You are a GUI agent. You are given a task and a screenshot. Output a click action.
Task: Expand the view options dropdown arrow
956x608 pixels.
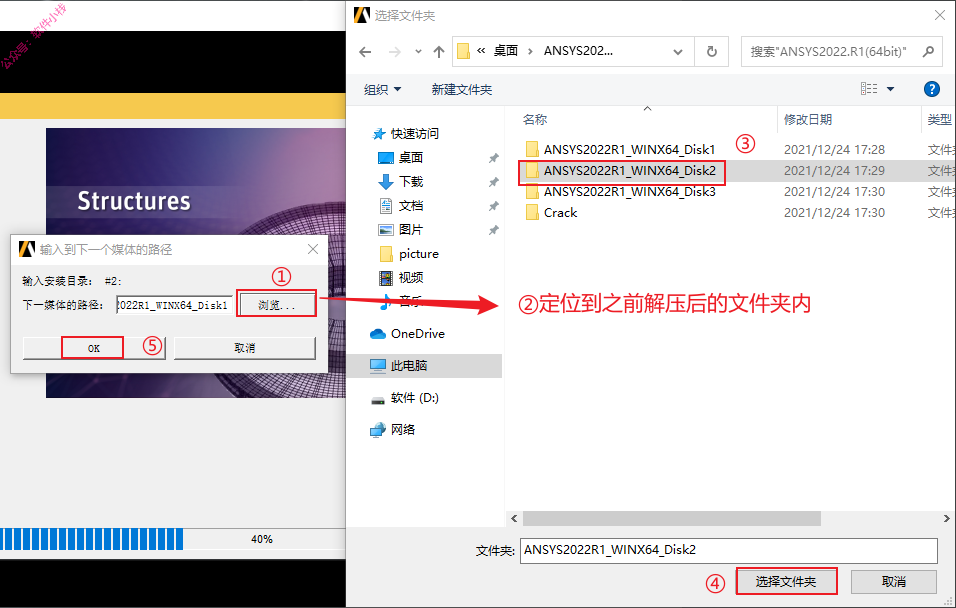click(x=890, y=89)
